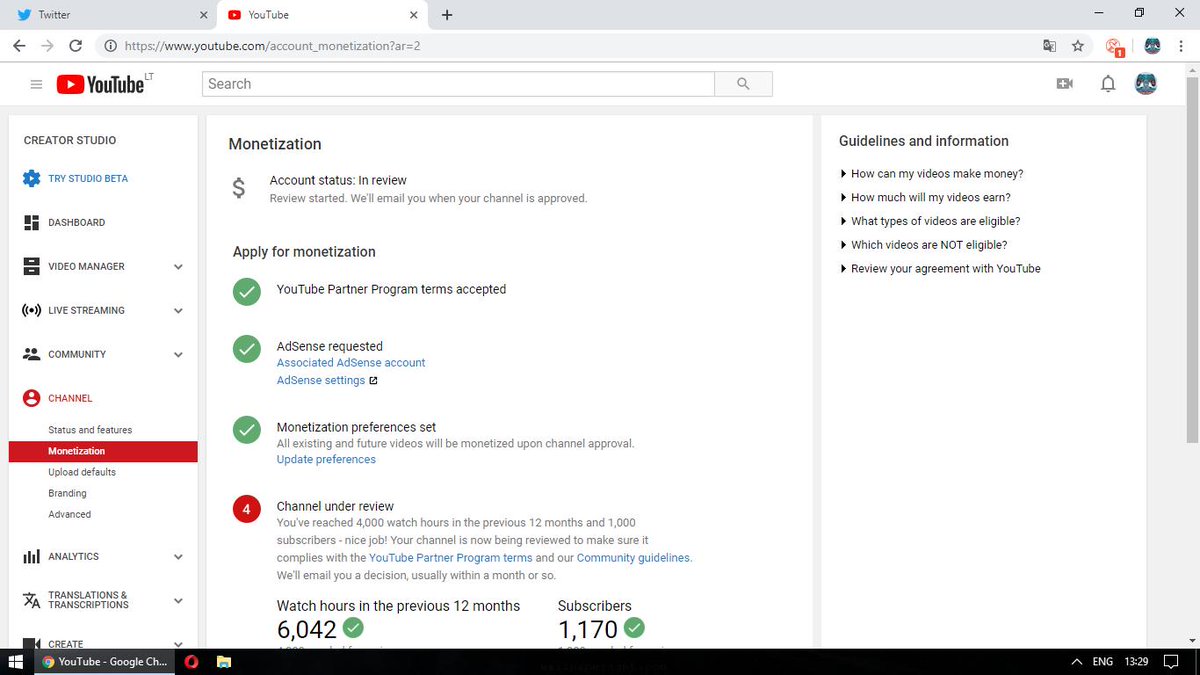This screenshot has height=675, width=1200.
Task: Open a new browser tab
Action: (x=446, y=15)
